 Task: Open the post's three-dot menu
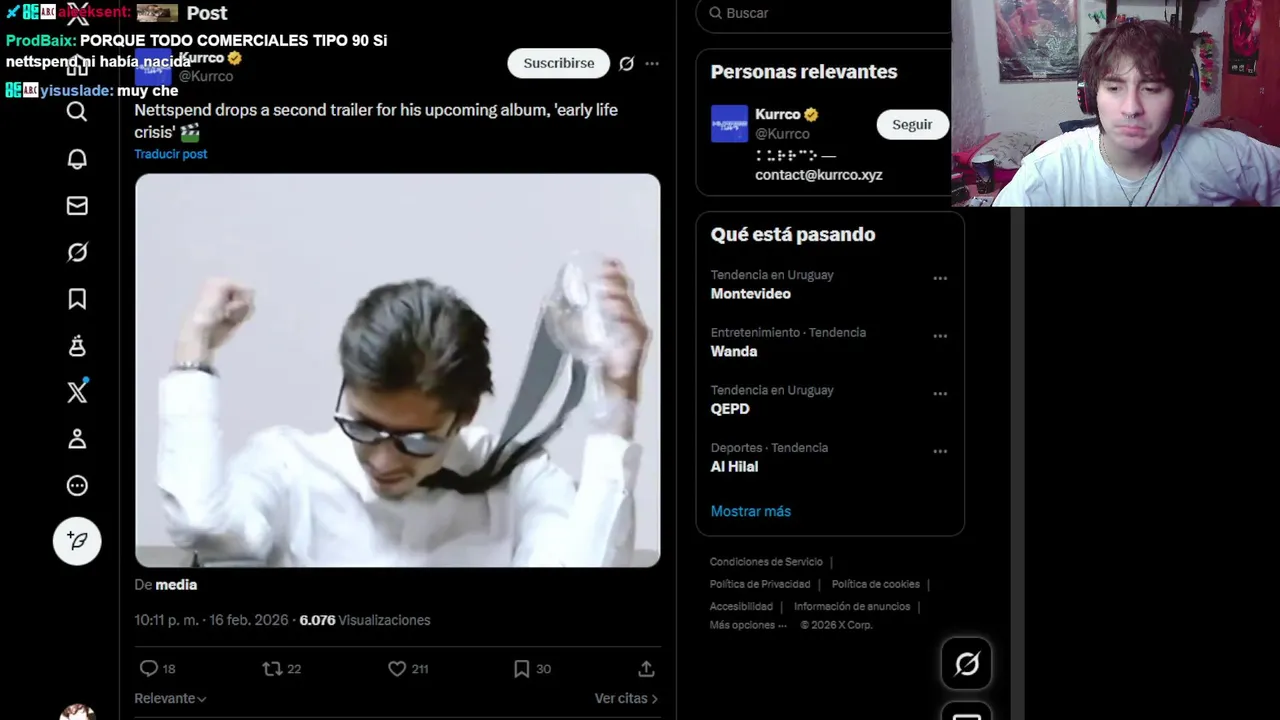pyautogui.click(x=652, y=63)
